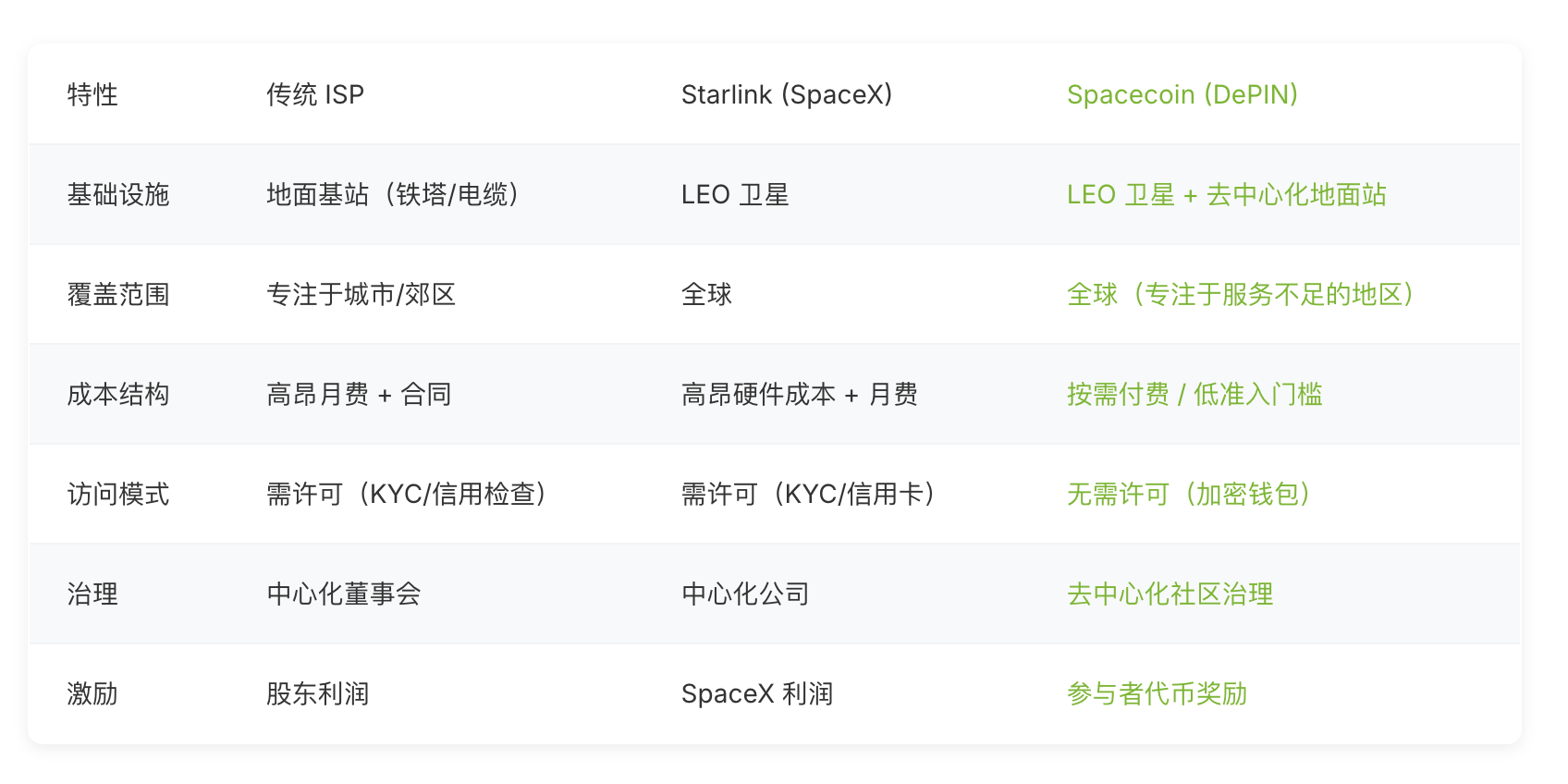This screenshot has width=1568, height=784.
Task: Click the 高昂硬件成本 + 月费 cell
Action: coord(799,394)
